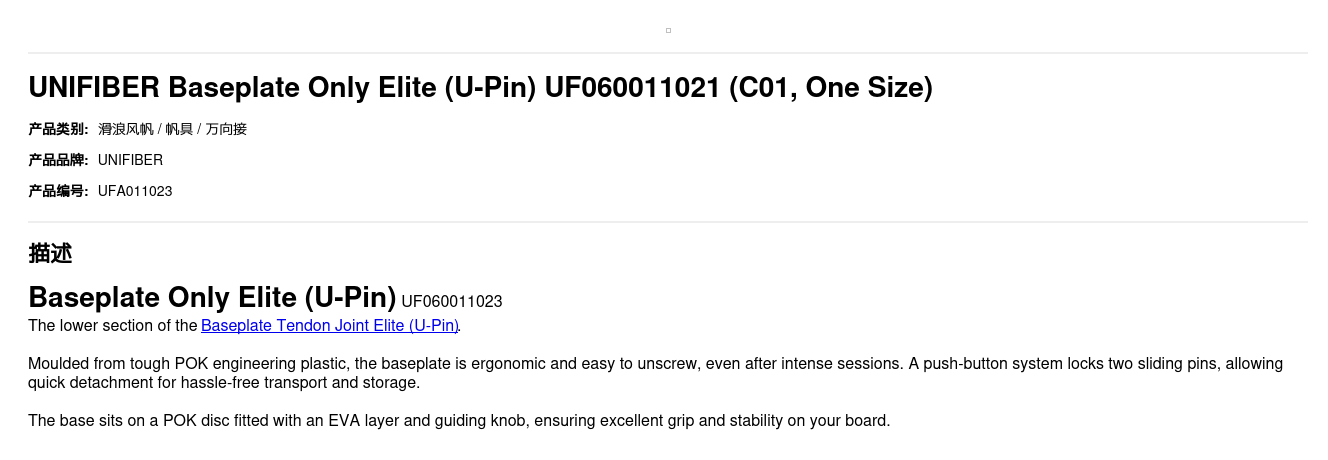
Task: Click the paragraph starting 'The base sits'
Action: pyautogui.click(x=458, y=421)
